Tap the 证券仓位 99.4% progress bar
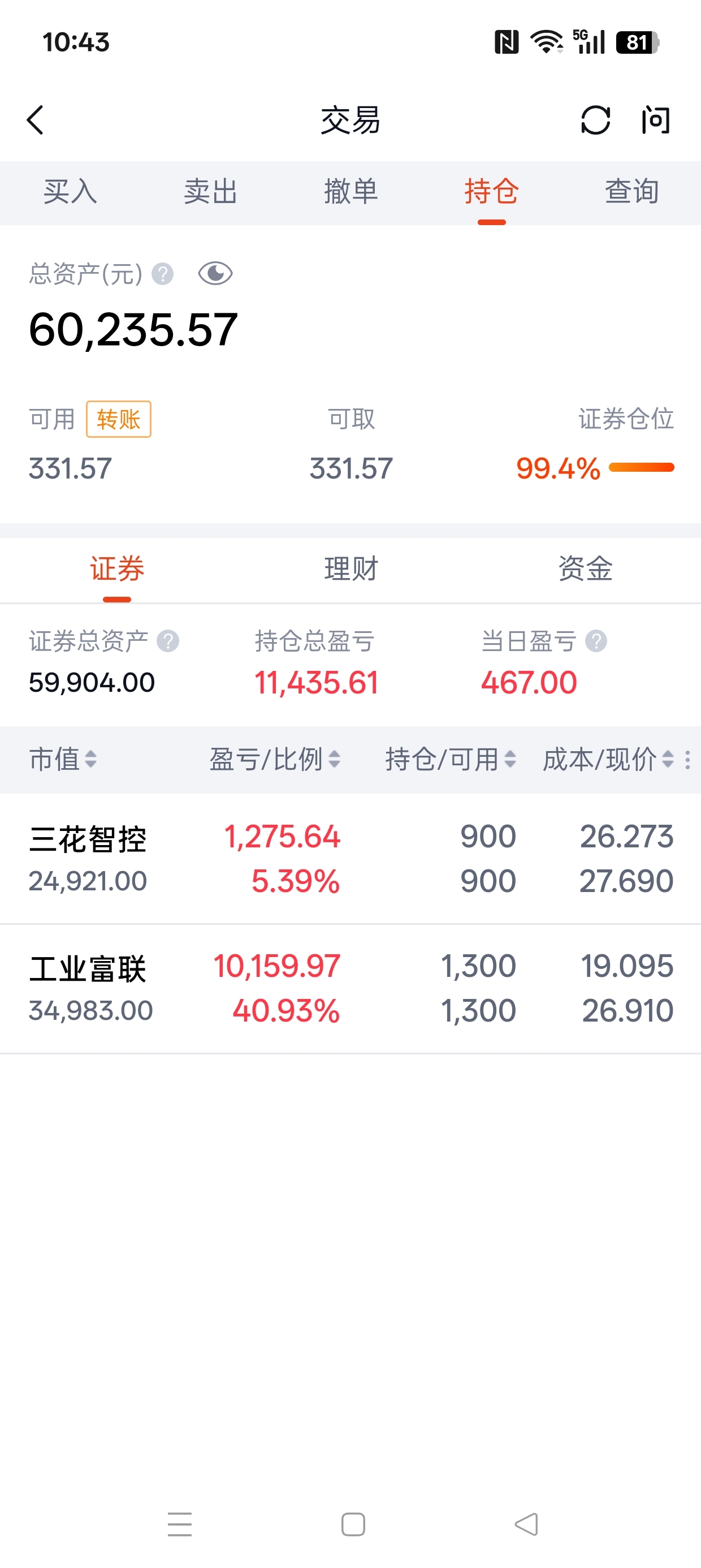This screenshot has width=701, height=1568. 642,467
